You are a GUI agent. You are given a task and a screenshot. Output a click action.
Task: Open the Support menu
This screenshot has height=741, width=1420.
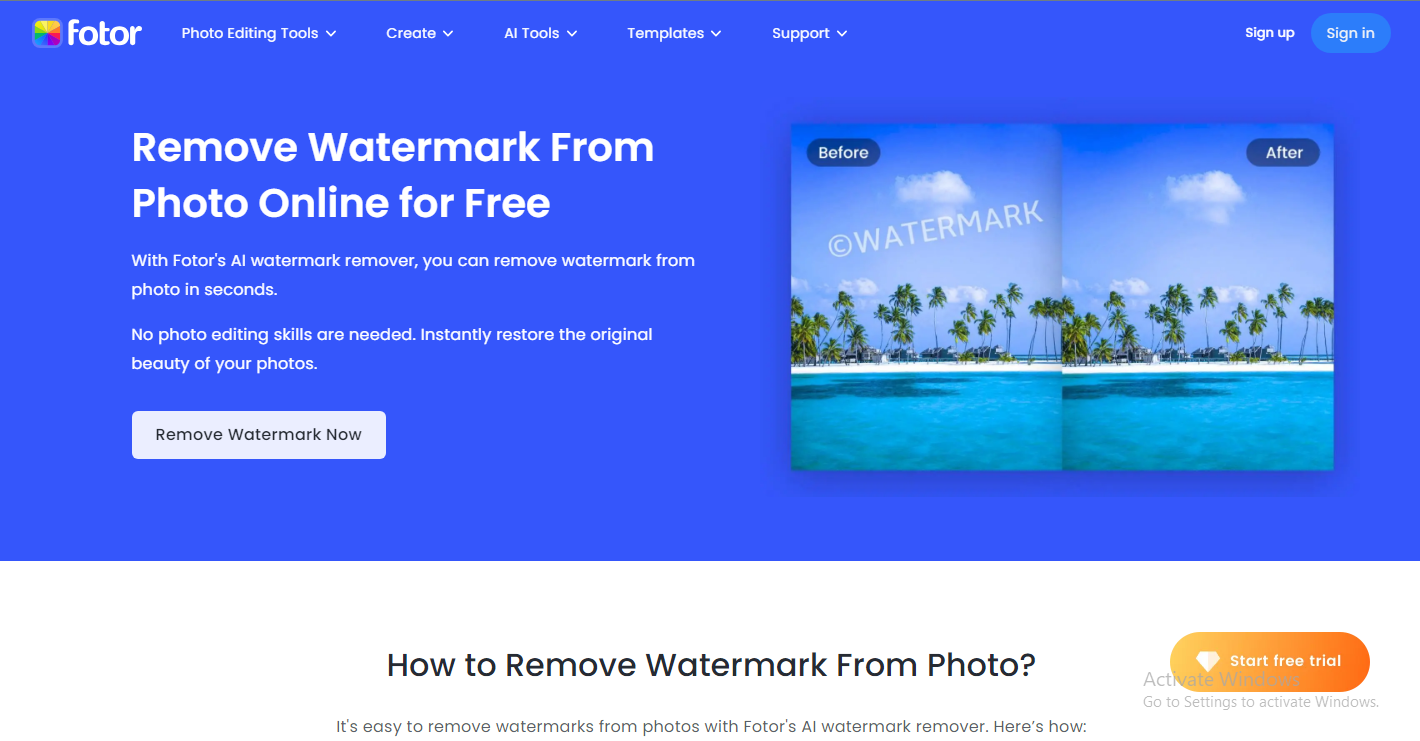(810, 33)
